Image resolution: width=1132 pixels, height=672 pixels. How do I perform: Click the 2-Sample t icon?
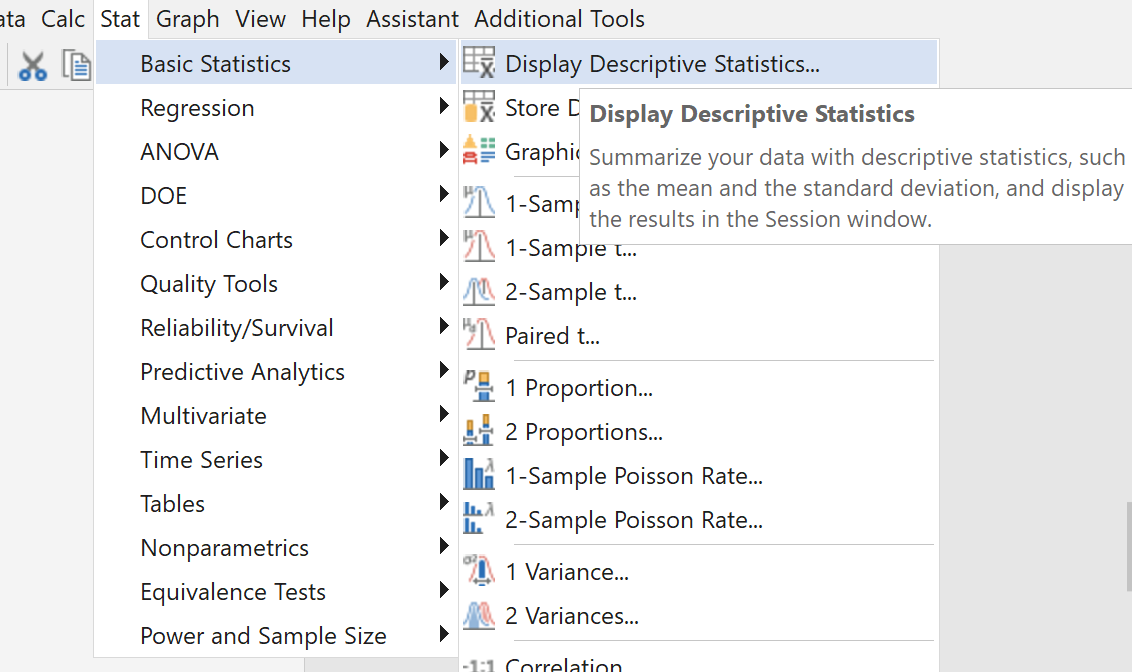(x=479, y=291)
